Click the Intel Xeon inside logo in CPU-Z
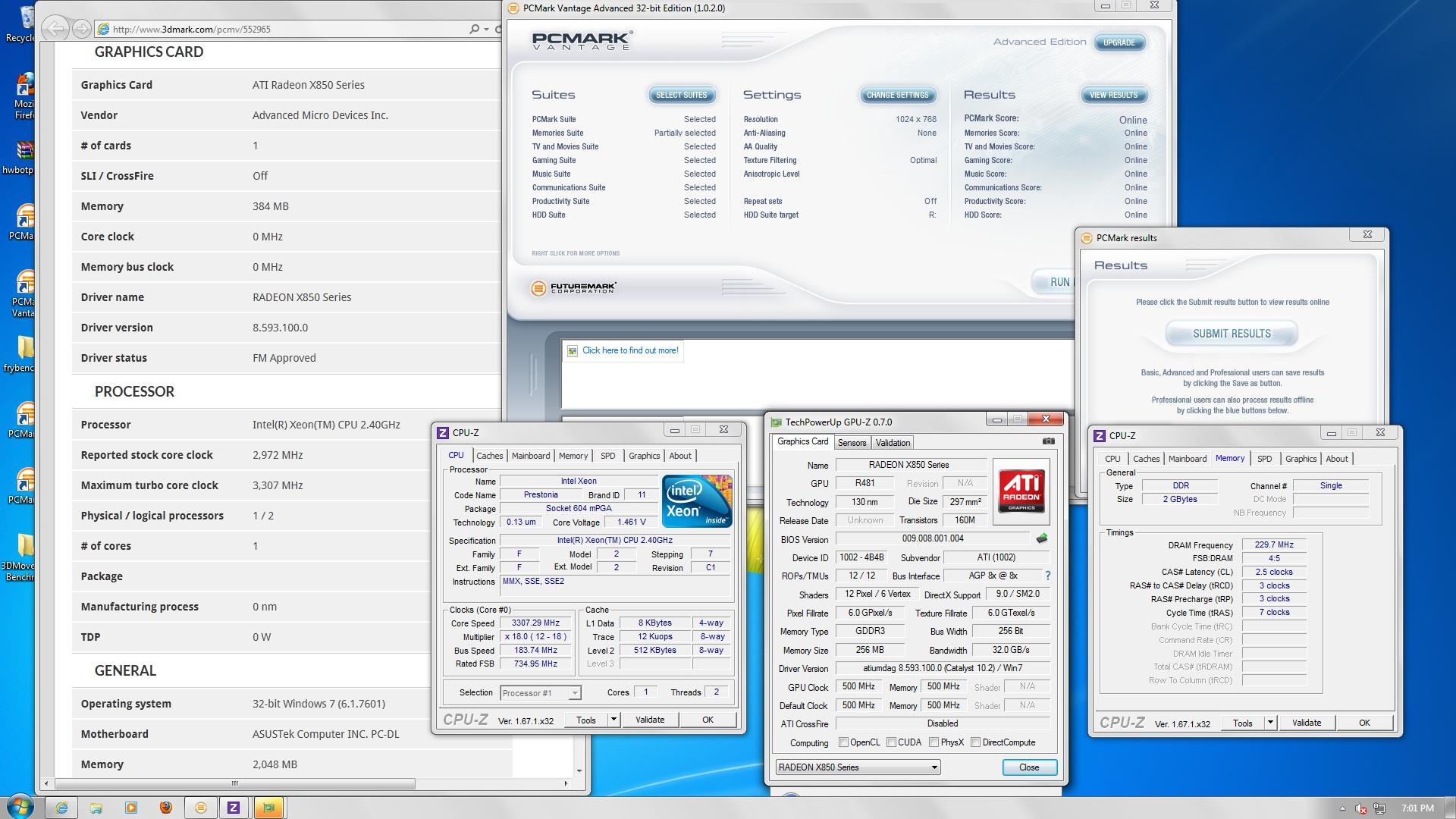 point(696,500)
